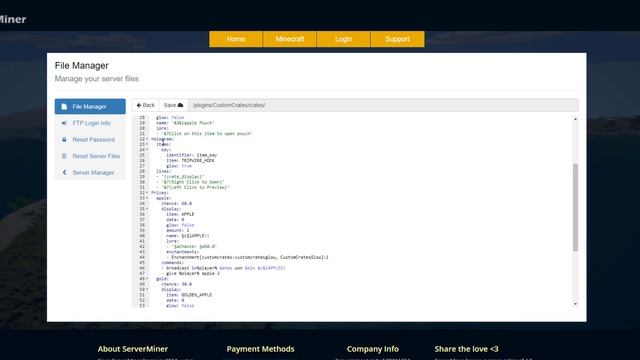Collapse the key block at line 24
Screen dimensions: 640x360
147,150
